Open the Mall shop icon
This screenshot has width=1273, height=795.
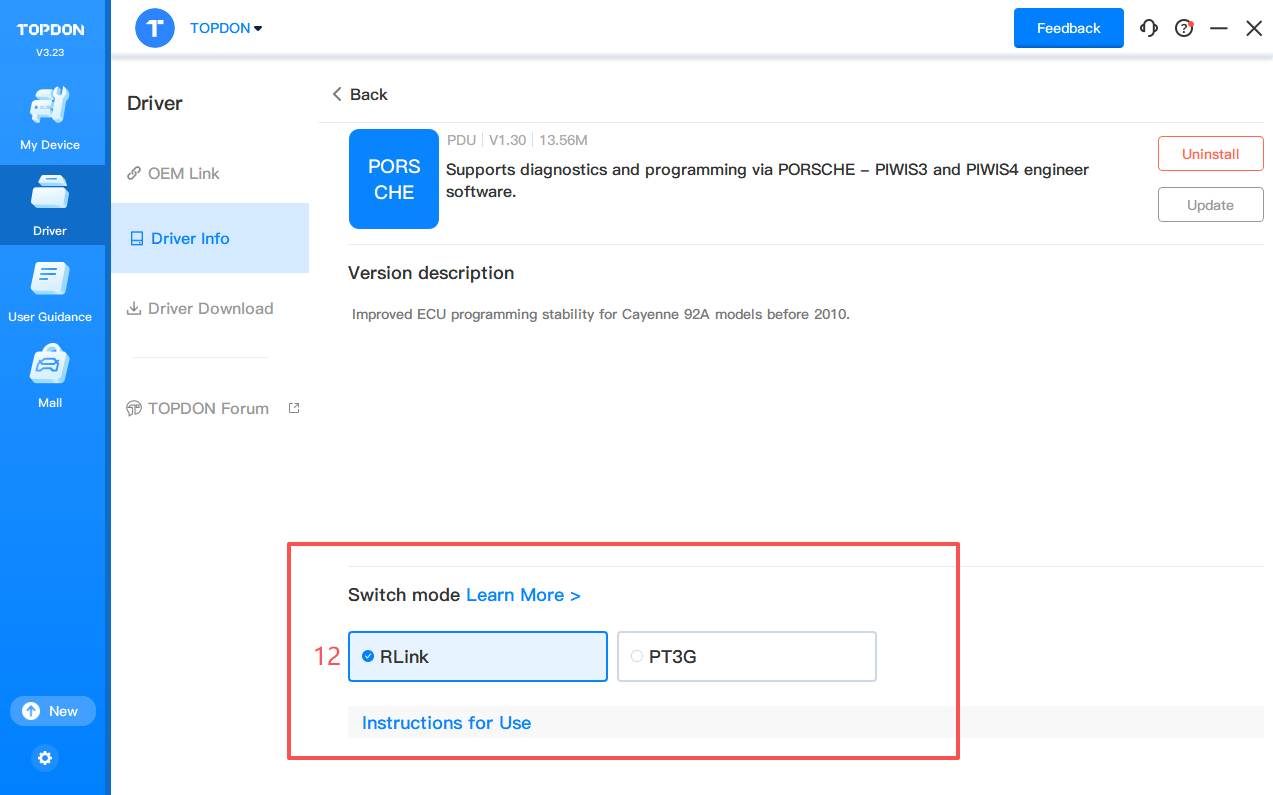50,367
